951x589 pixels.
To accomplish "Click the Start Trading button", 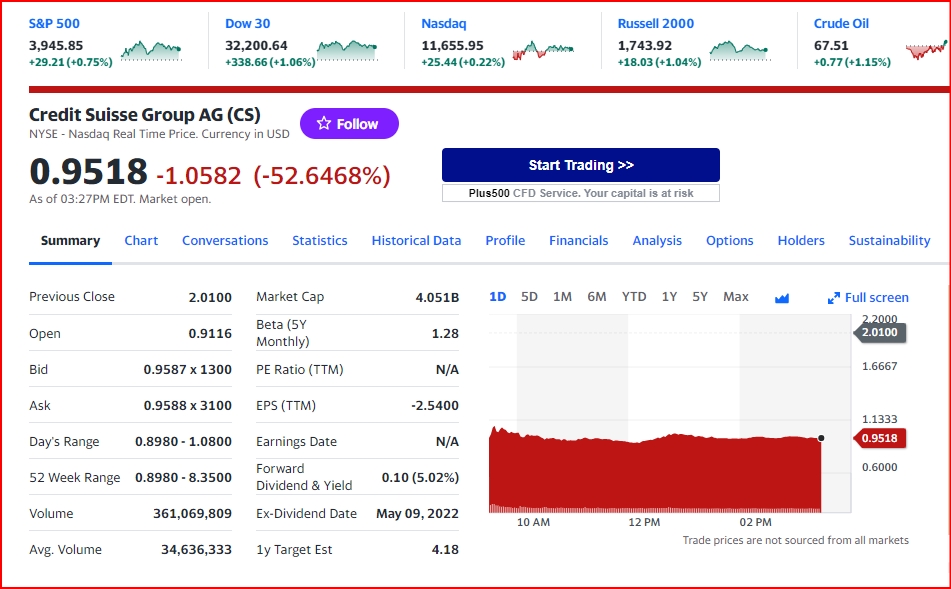I will (580, 165).
